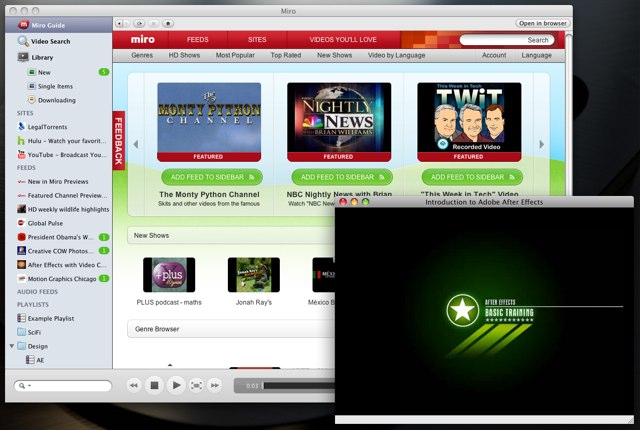Open Monty Python Channel thumbnail
The image size is (640, 430).
[x=209, y=122]
